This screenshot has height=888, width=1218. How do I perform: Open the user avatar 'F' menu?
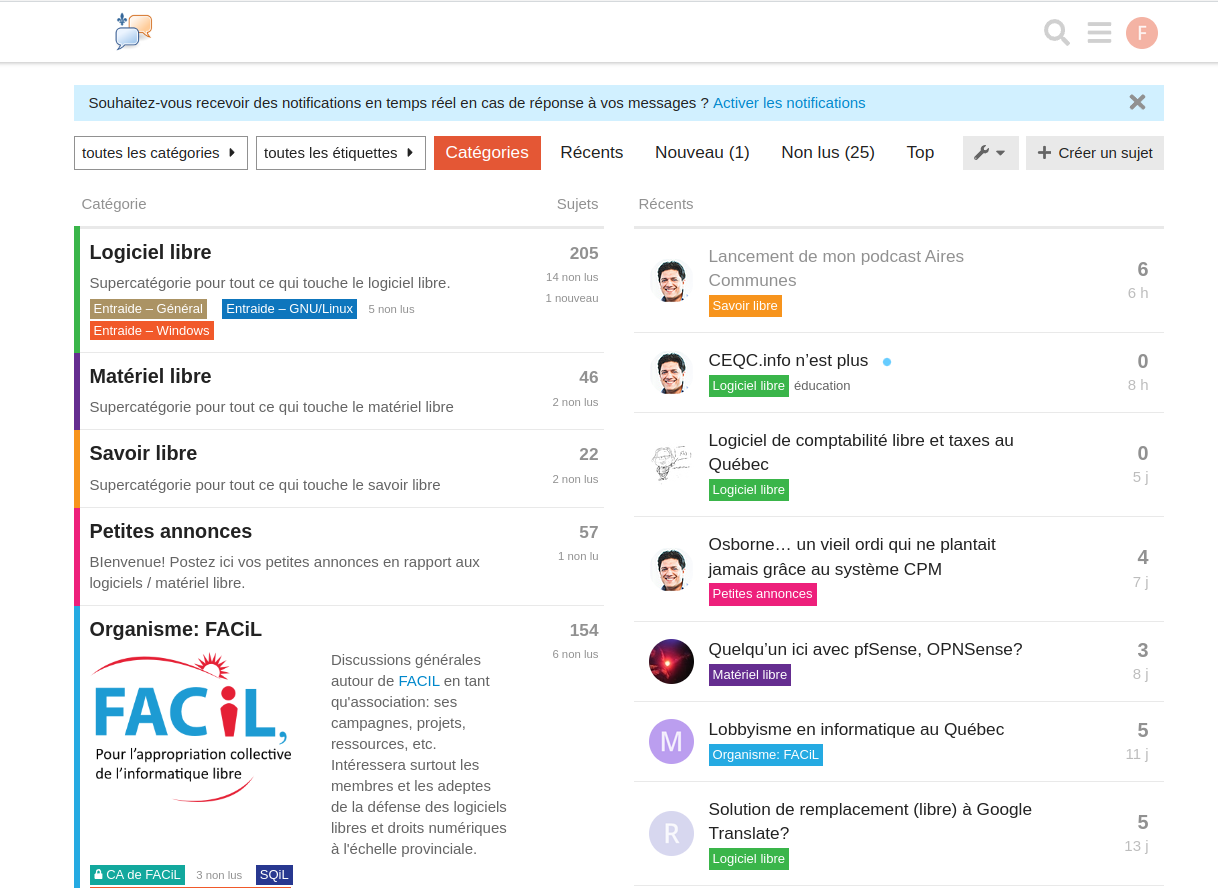tap(1142, 33)
